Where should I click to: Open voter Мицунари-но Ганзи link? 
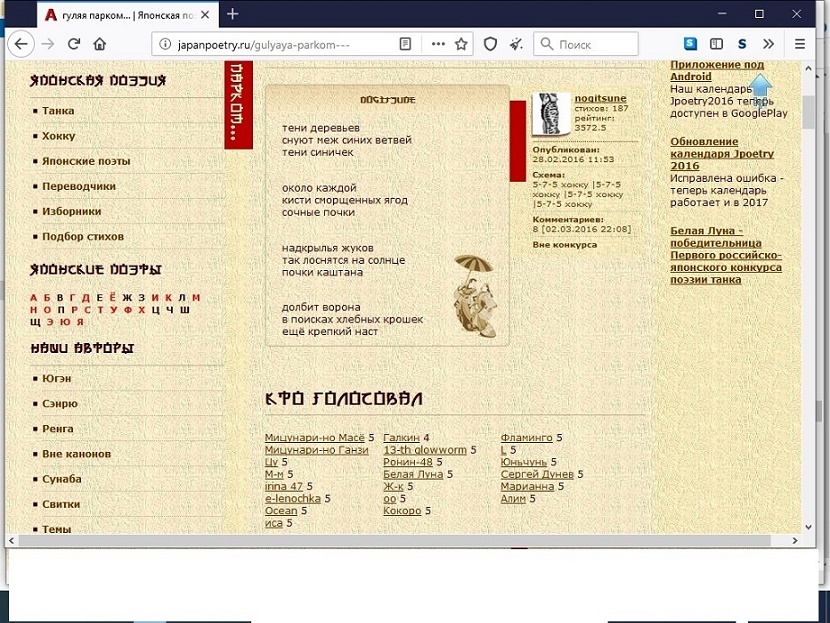[x=317, y=450]
